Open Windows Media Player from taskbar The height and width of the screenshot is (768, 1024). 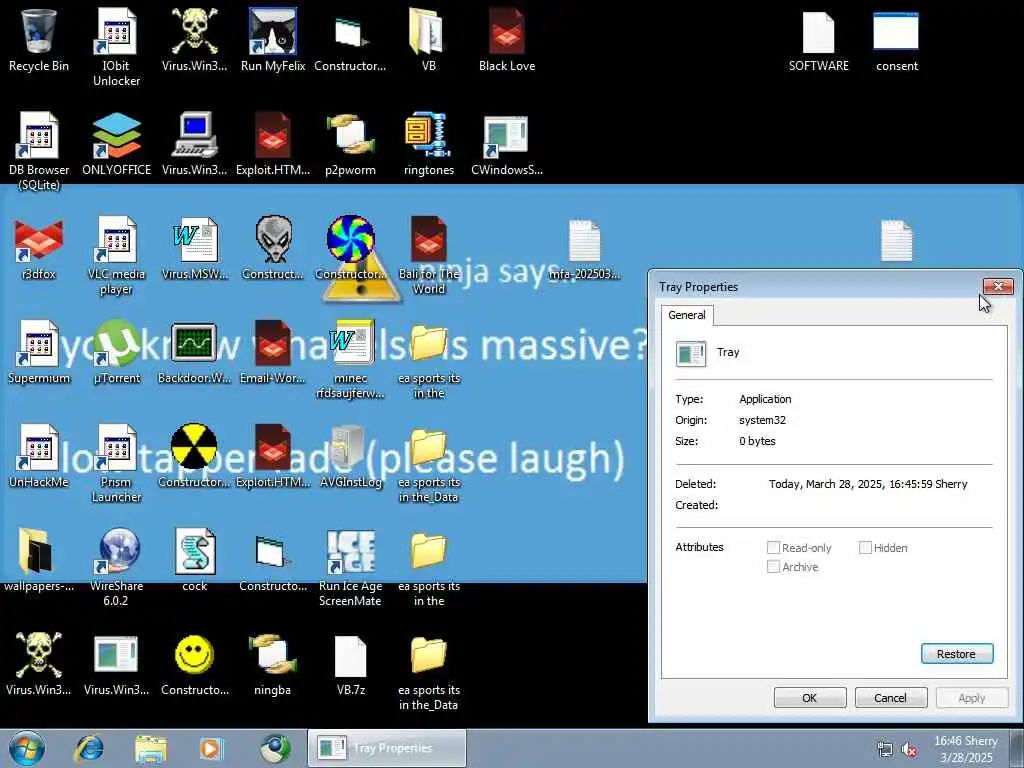(x=211, y=748)
